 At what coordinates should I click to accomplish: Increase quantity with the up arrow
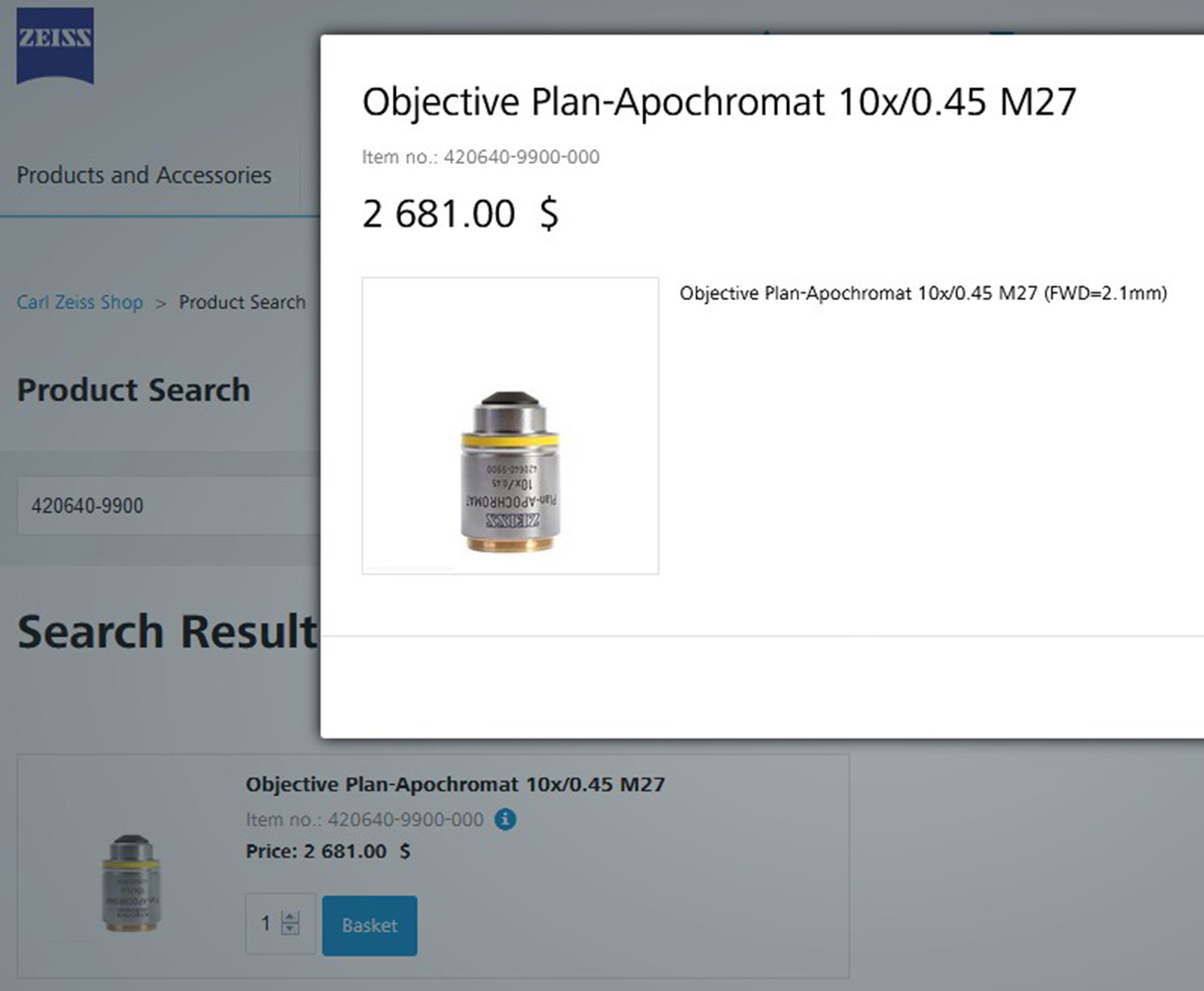290,917
